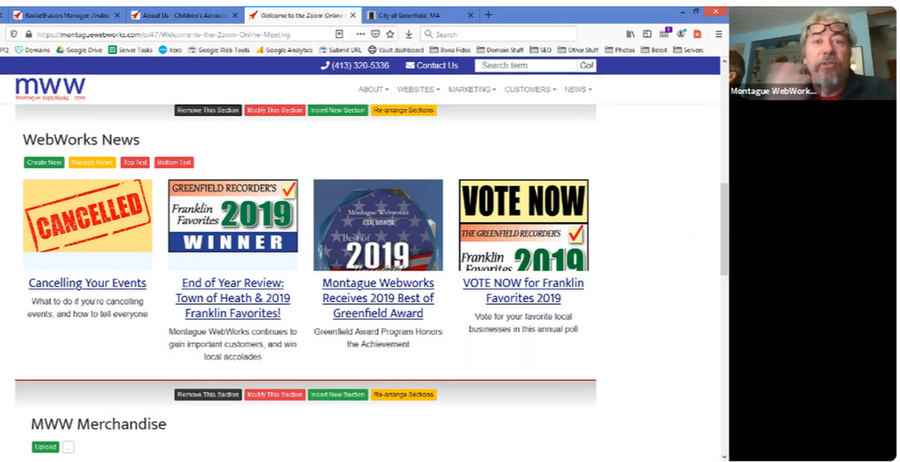Open the Firefox downloads arrow
The image size is (900, 462).
coord(409,34)
